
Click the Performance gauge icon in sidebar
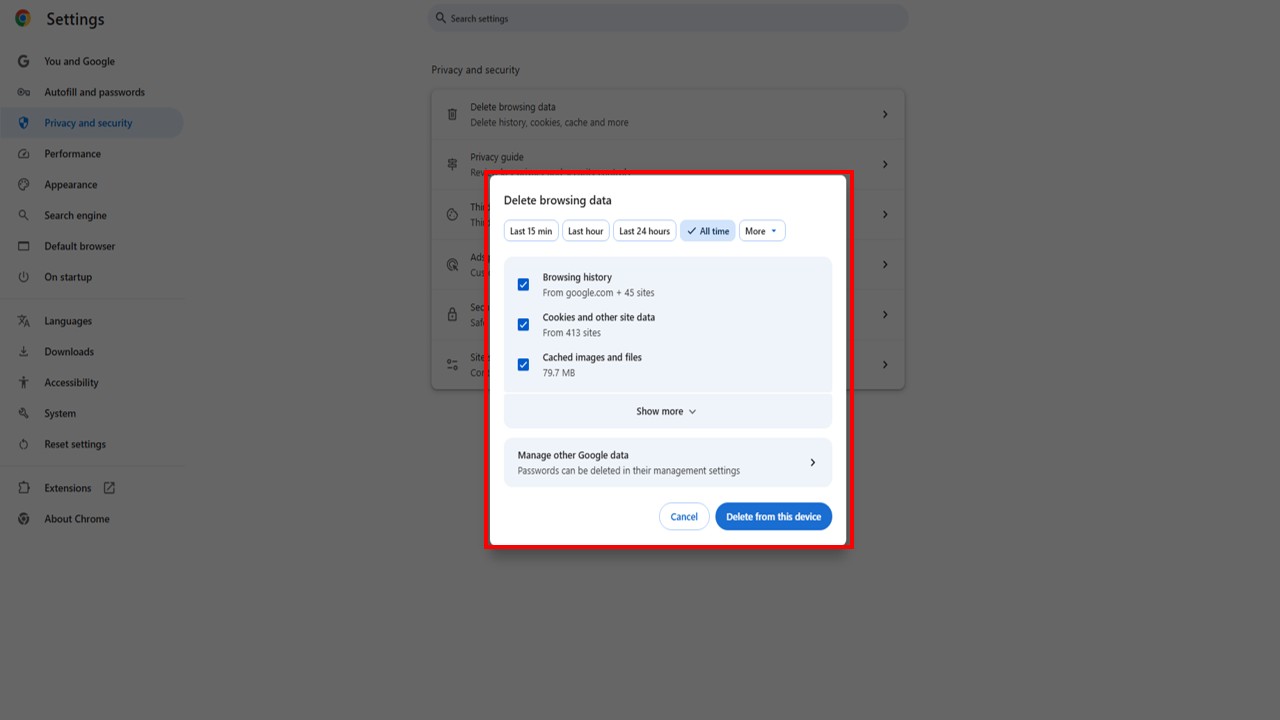(x=23, y=154)
